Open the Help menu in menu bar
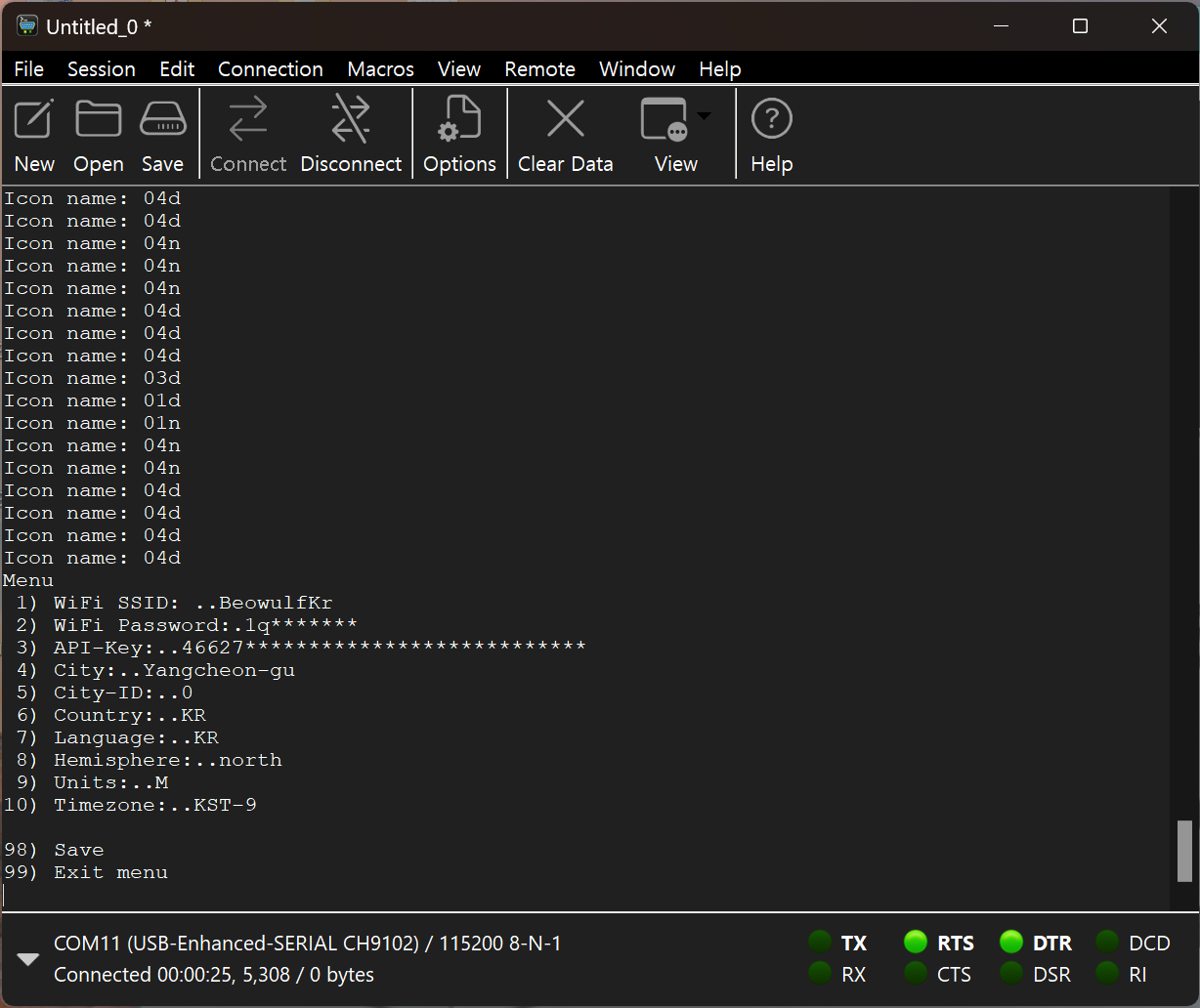This screenshot has width=1200, height=1008. pyautogui.click(x=720, y=69)
